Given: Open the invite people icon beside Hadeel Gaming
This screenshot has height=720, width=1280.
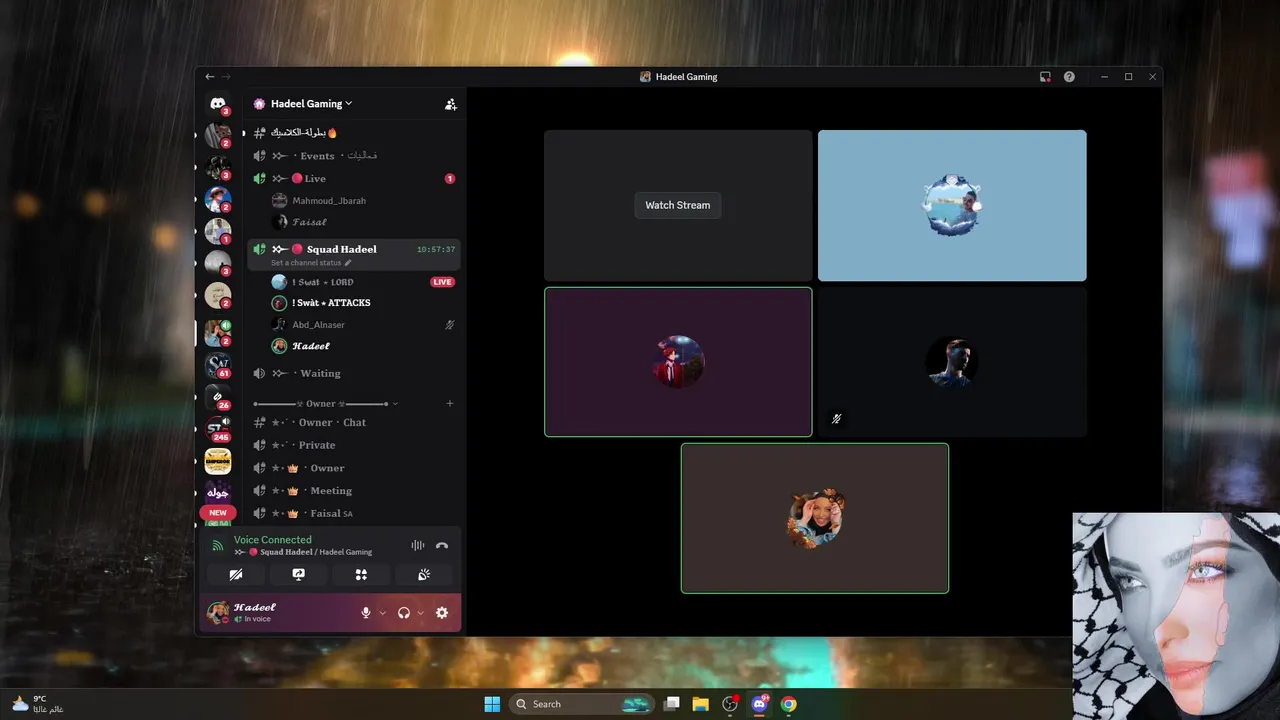Looking at the screenshot, I should click(451, 104).
